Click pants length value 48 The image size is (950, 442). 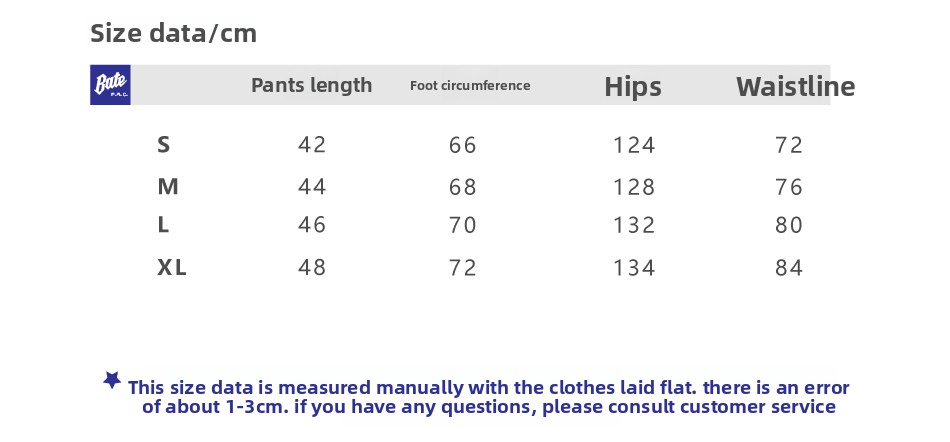click(312, 268)
